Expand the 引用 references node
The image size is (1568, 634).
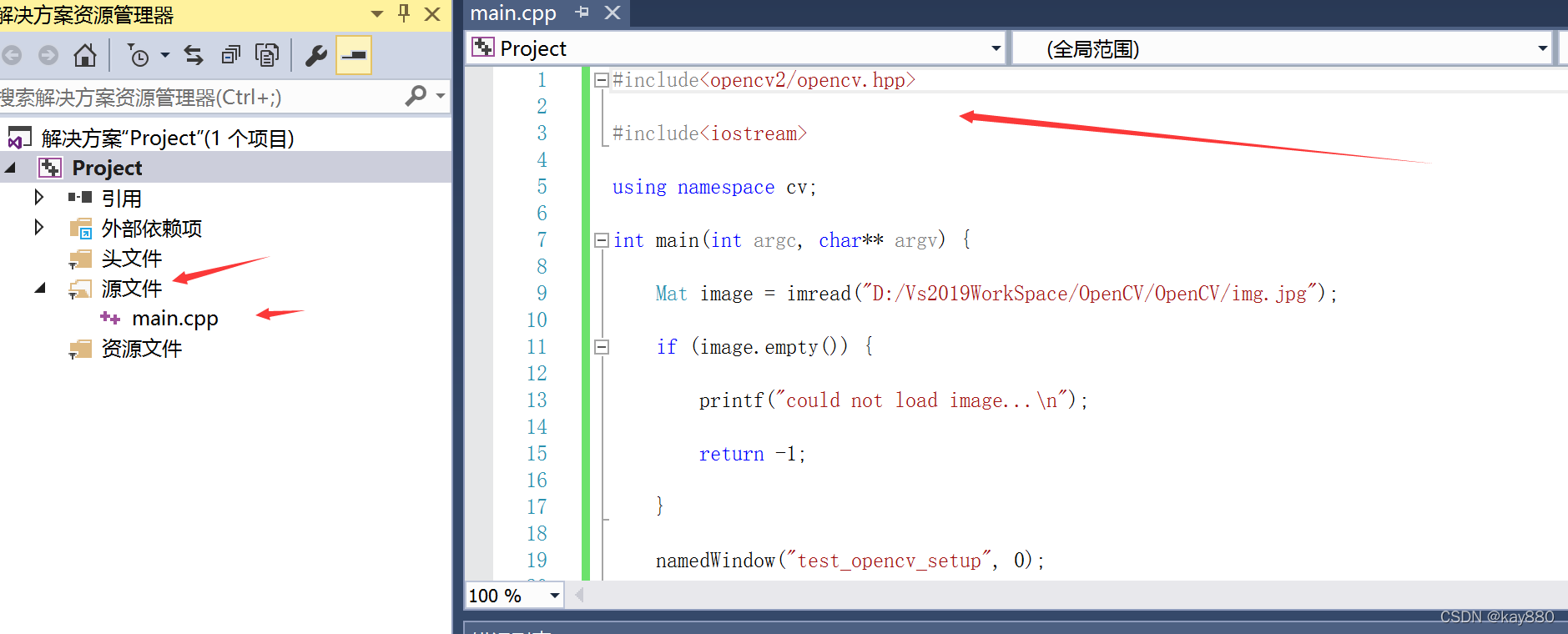point(38,198)
